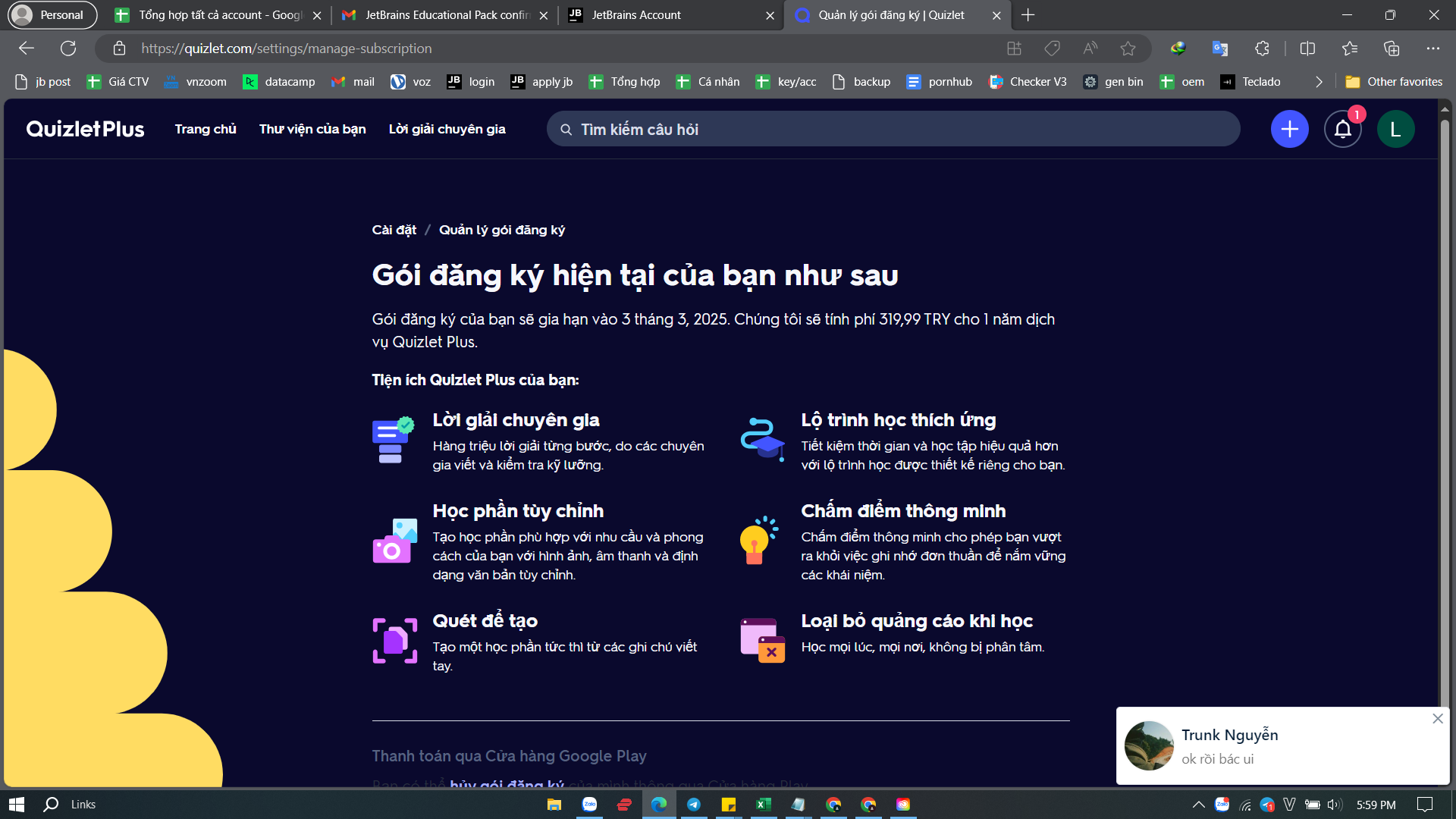Click the Học phần tùy chỉnh heading

(x=518, y=511)
